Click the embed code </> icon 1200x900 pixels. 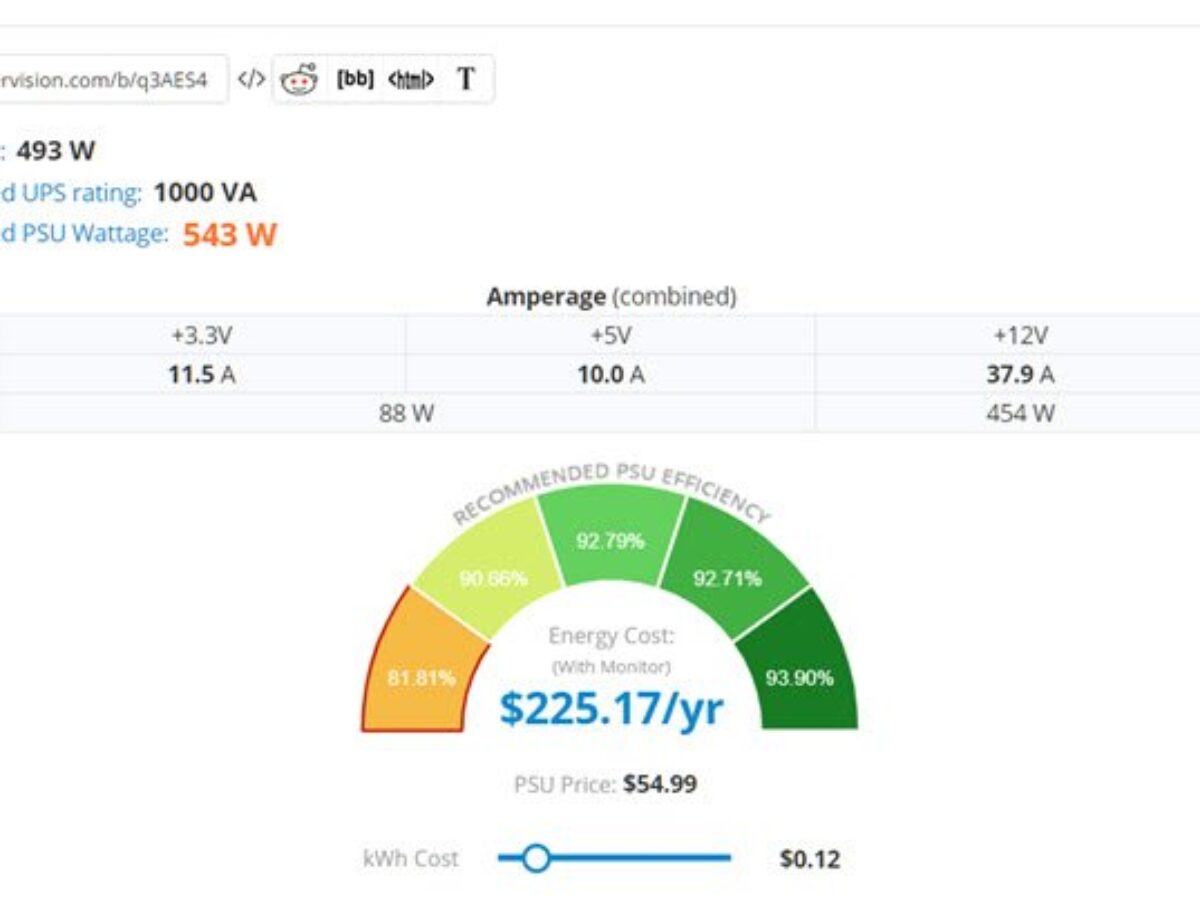(x=252, y=80)
